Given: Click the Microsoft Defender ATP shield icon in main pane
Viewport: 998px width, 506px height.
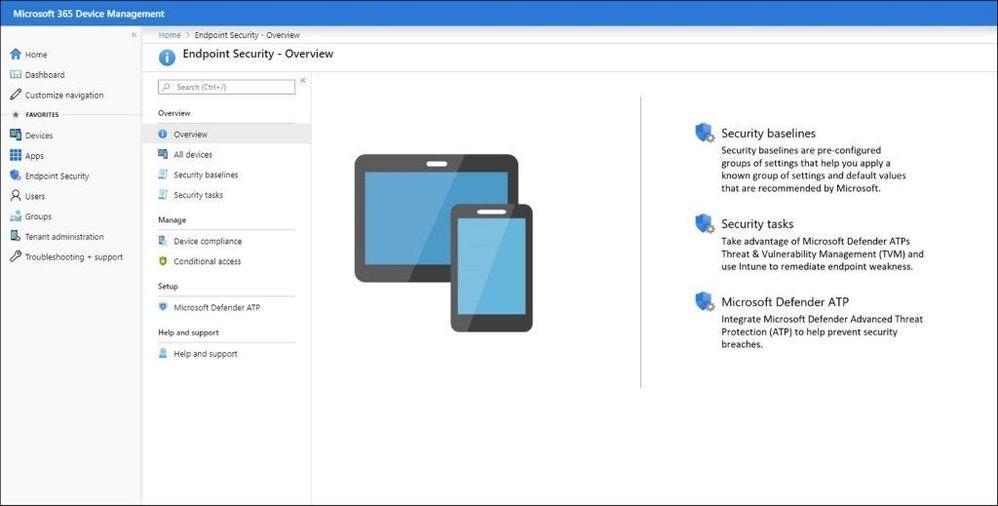Looking at the screenshot, I should [x=705, y=302].
